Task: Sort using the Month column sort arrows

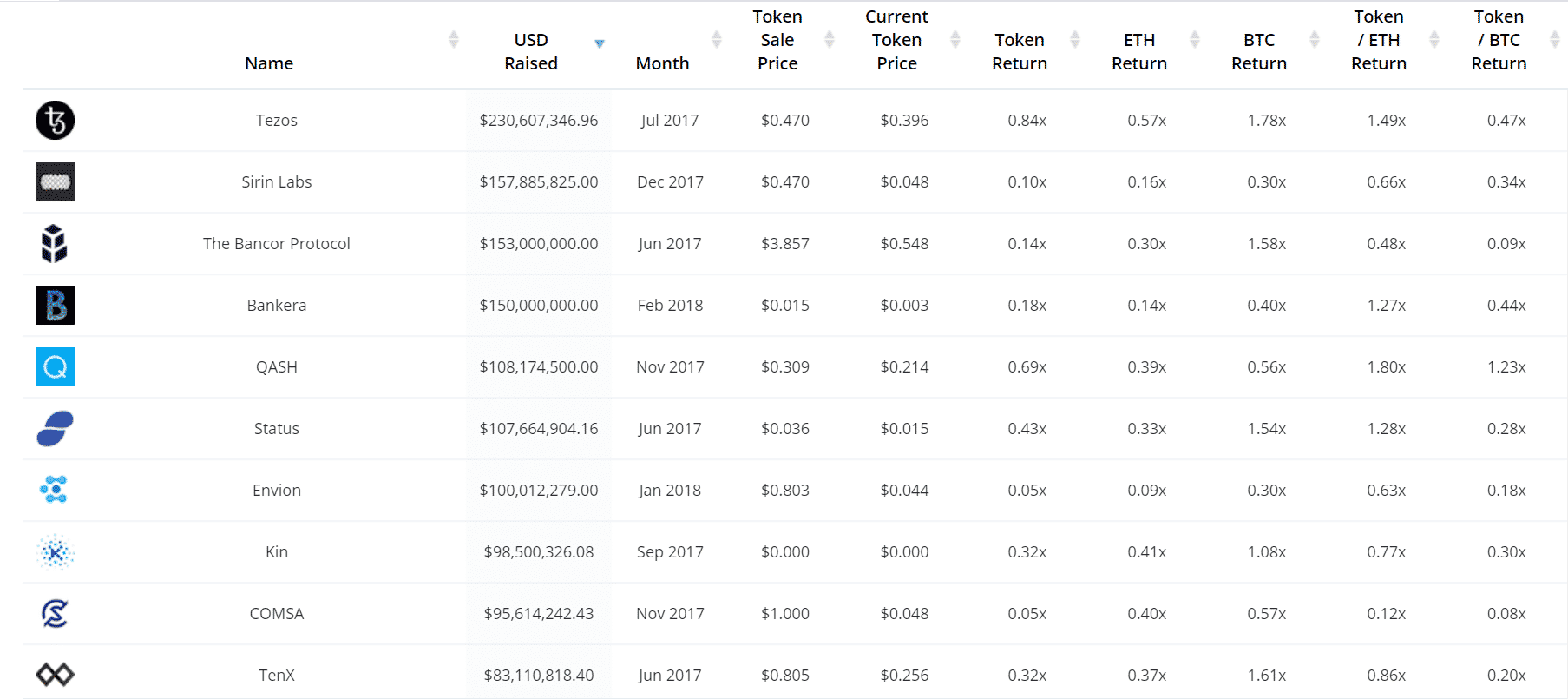Action: pos(717,39)
